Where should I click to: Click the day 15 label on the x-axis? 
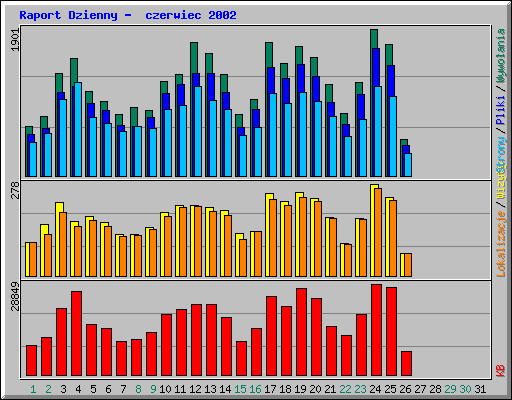coord(240,389)
